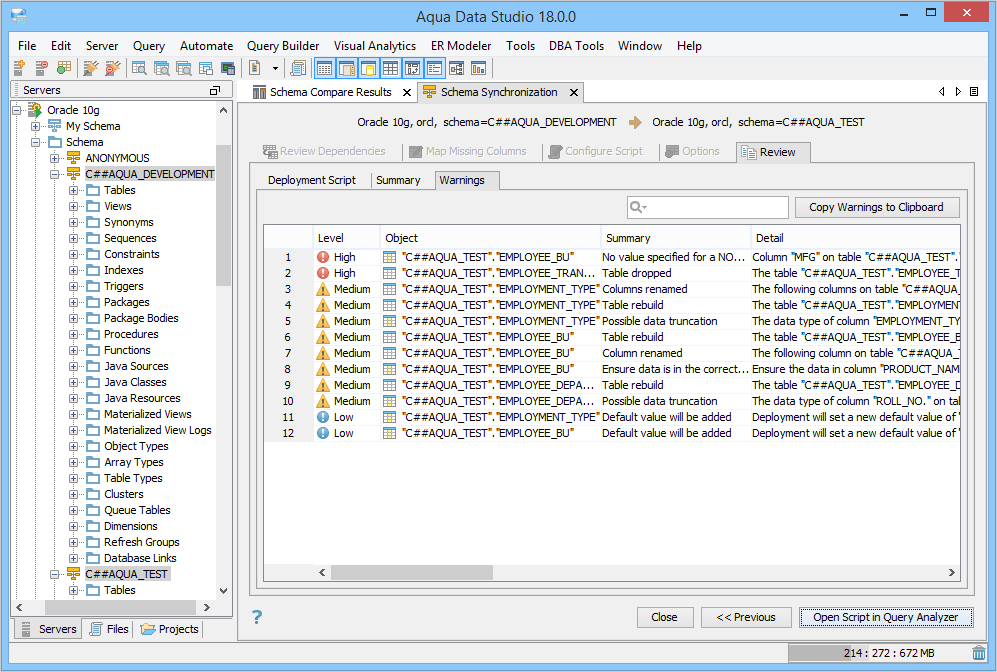
Task: Click the Close button at dialog bottom
Action: point(664,617)
